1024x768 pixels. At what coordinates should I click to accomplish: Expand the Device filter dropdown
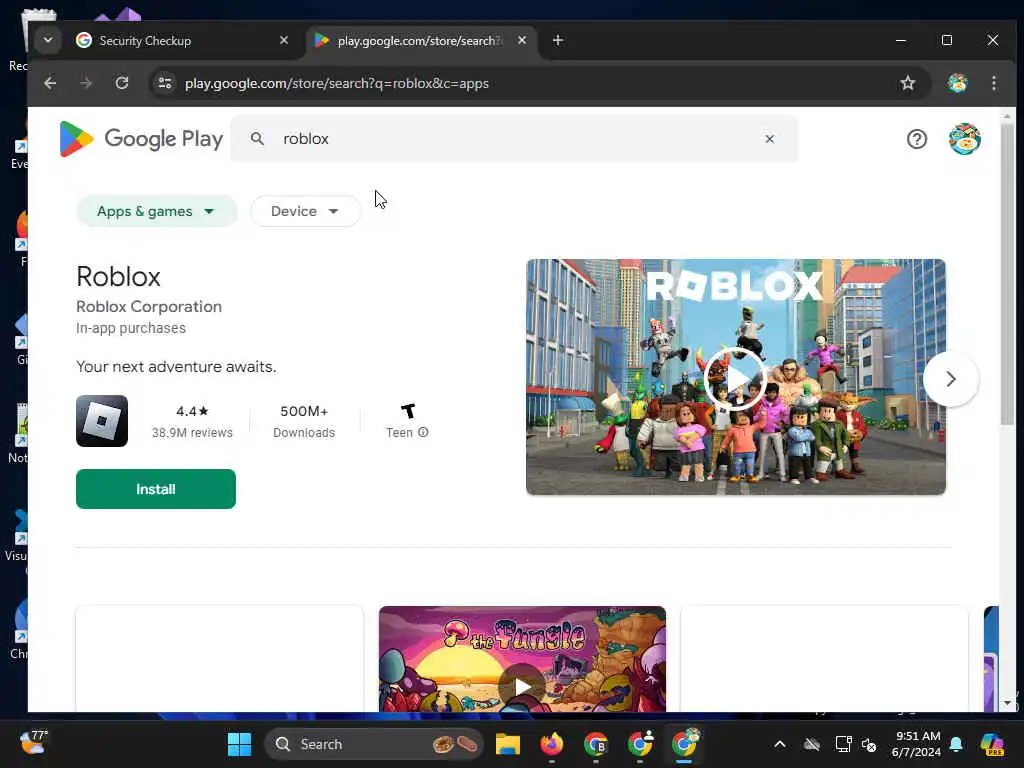pos(305,211)
